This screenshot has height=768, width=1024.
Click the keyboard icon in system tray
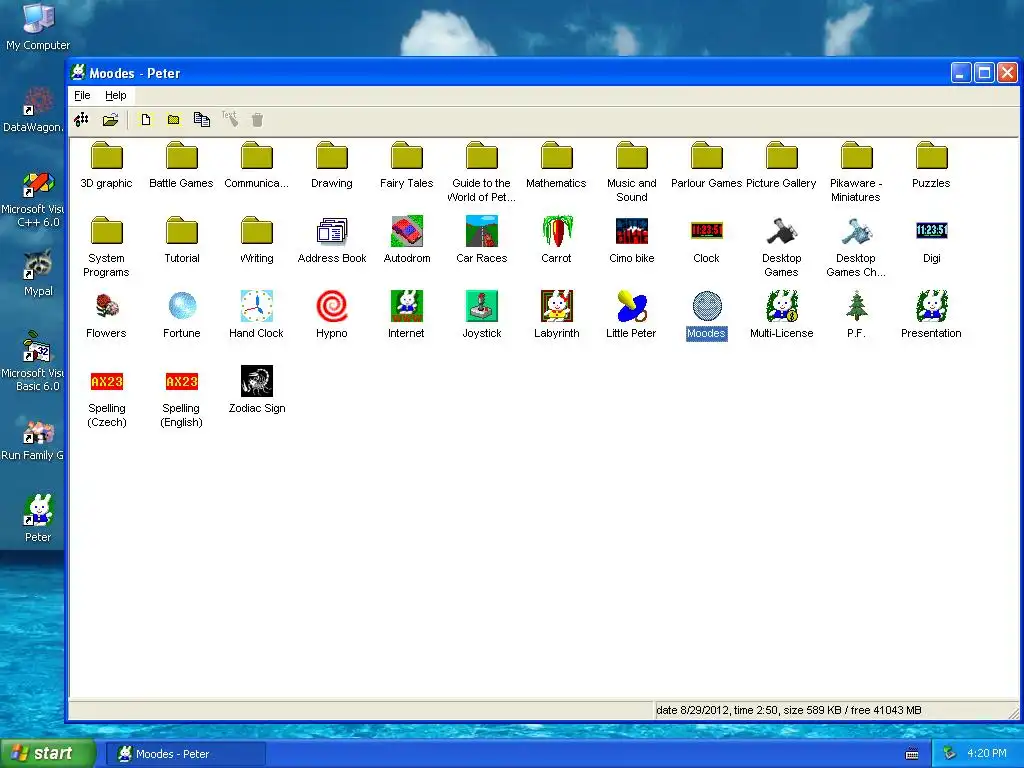pos(912,754)
